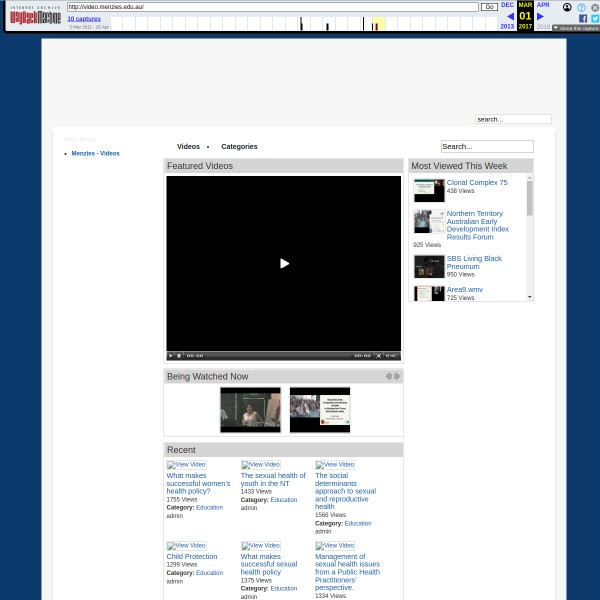600x600 pixels.
Task: Toggle fullscreen in the video player bar
Action: point(378,355)
